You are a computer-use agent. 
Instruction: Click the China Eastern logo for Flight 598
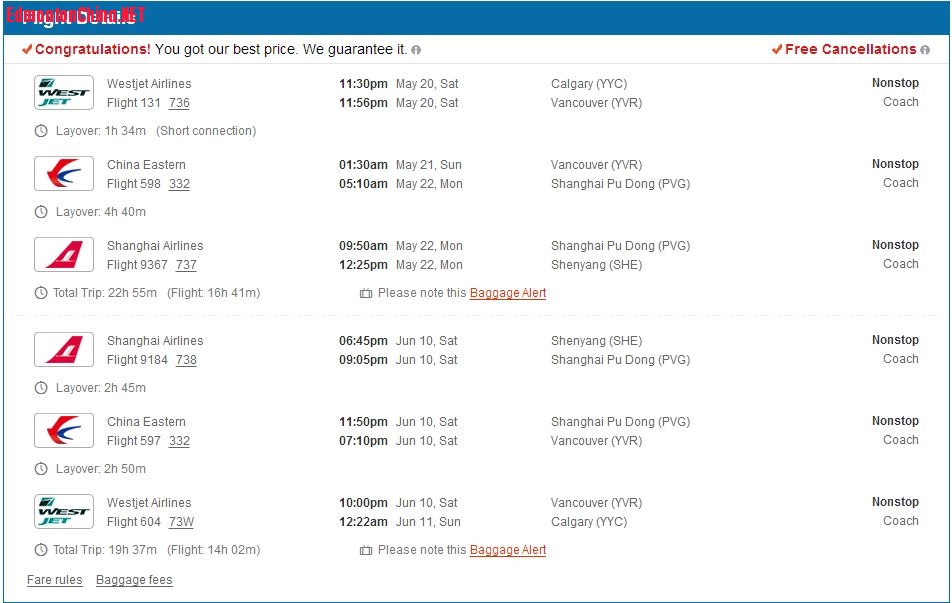tap(64, 174)
